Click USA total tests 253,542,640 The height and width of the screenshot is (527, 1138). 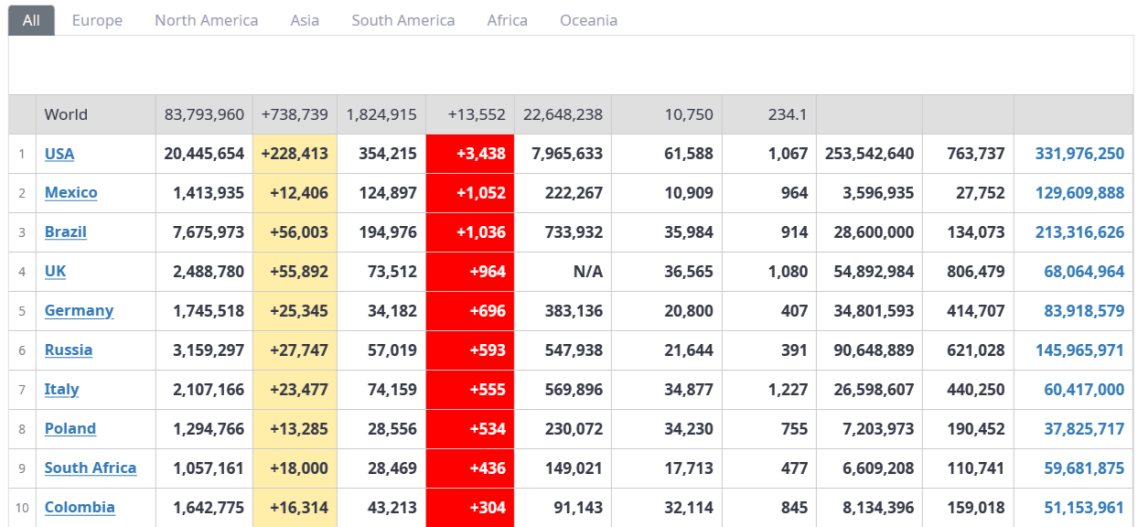point(869,154)
